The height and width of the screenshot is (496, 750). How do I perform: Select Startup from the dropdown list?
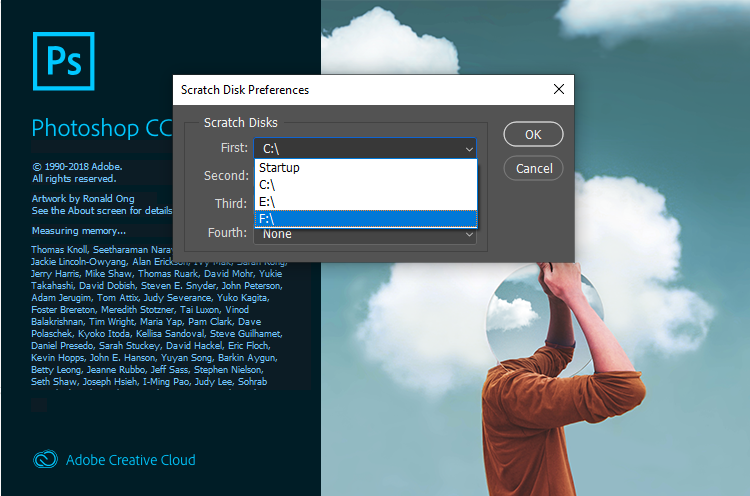click(281, 167)
